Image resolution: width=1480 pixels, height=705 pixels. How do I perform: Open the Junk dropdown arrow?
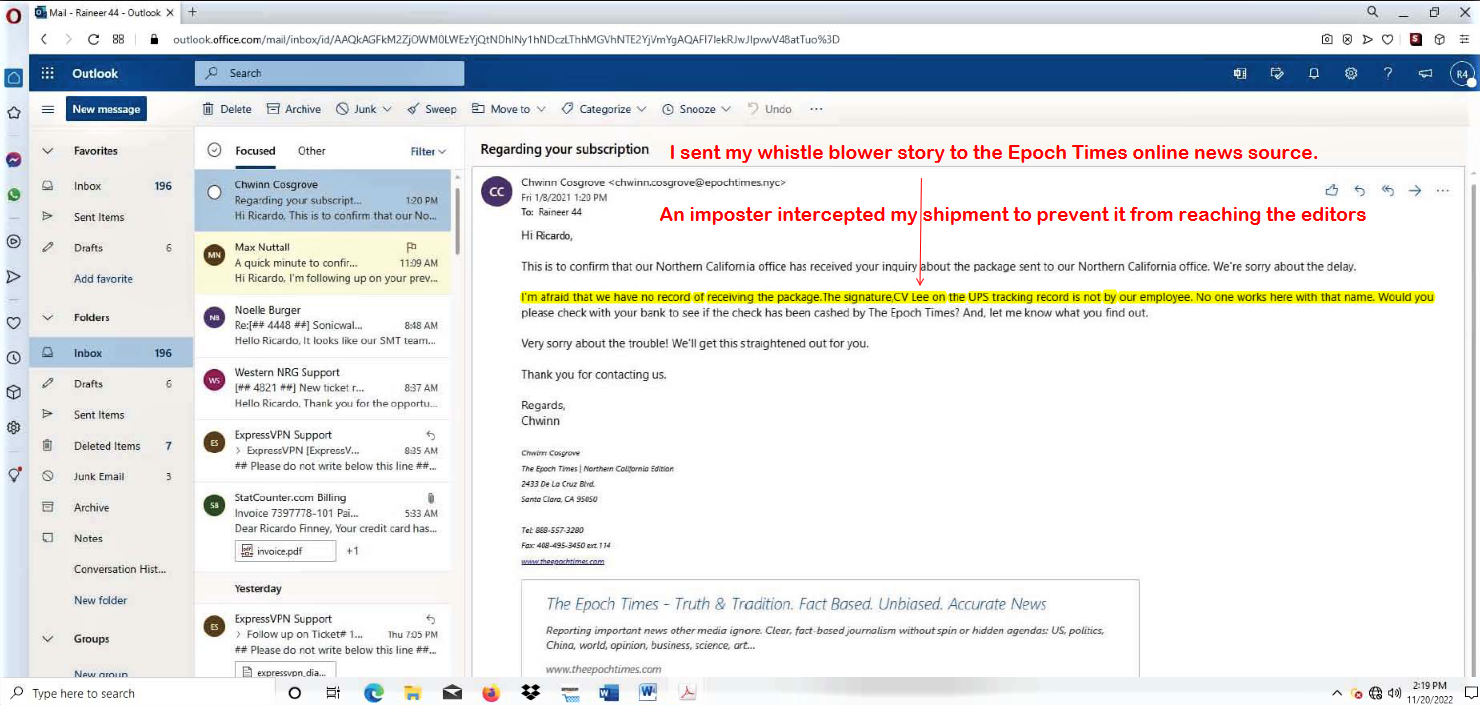point(387,109)
